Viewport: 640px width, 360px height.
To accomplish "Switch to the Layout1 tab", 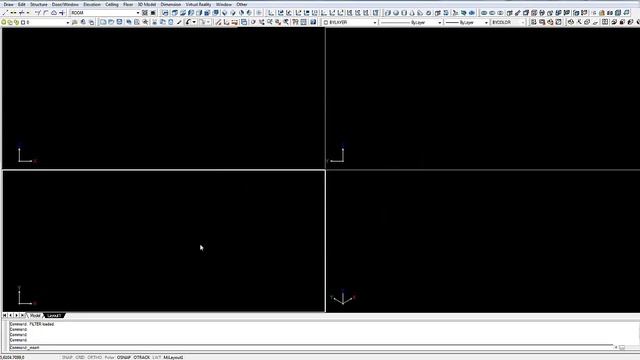I will click(x=54, y=316).
